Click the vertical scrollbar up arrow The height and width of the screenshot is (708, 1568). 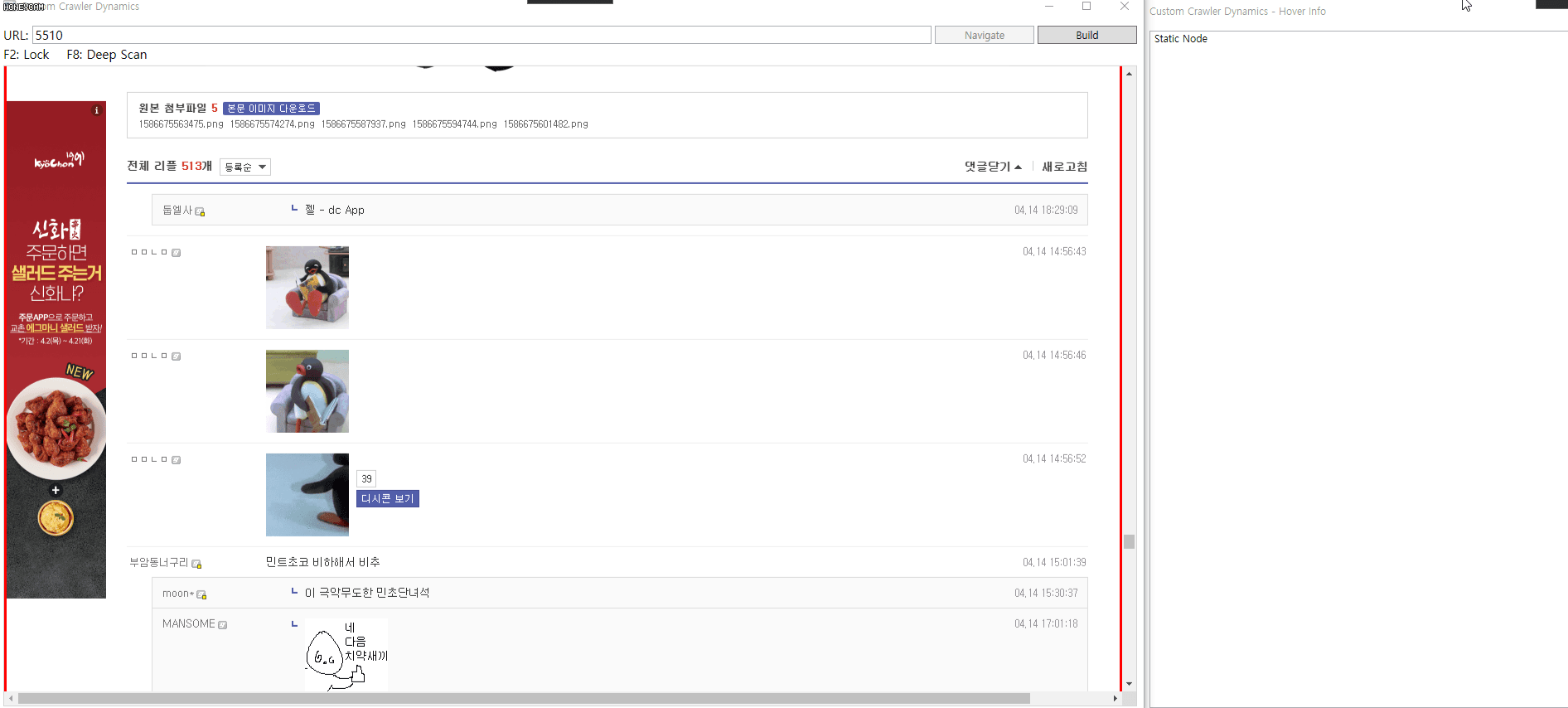click(x=1129, y=74)
